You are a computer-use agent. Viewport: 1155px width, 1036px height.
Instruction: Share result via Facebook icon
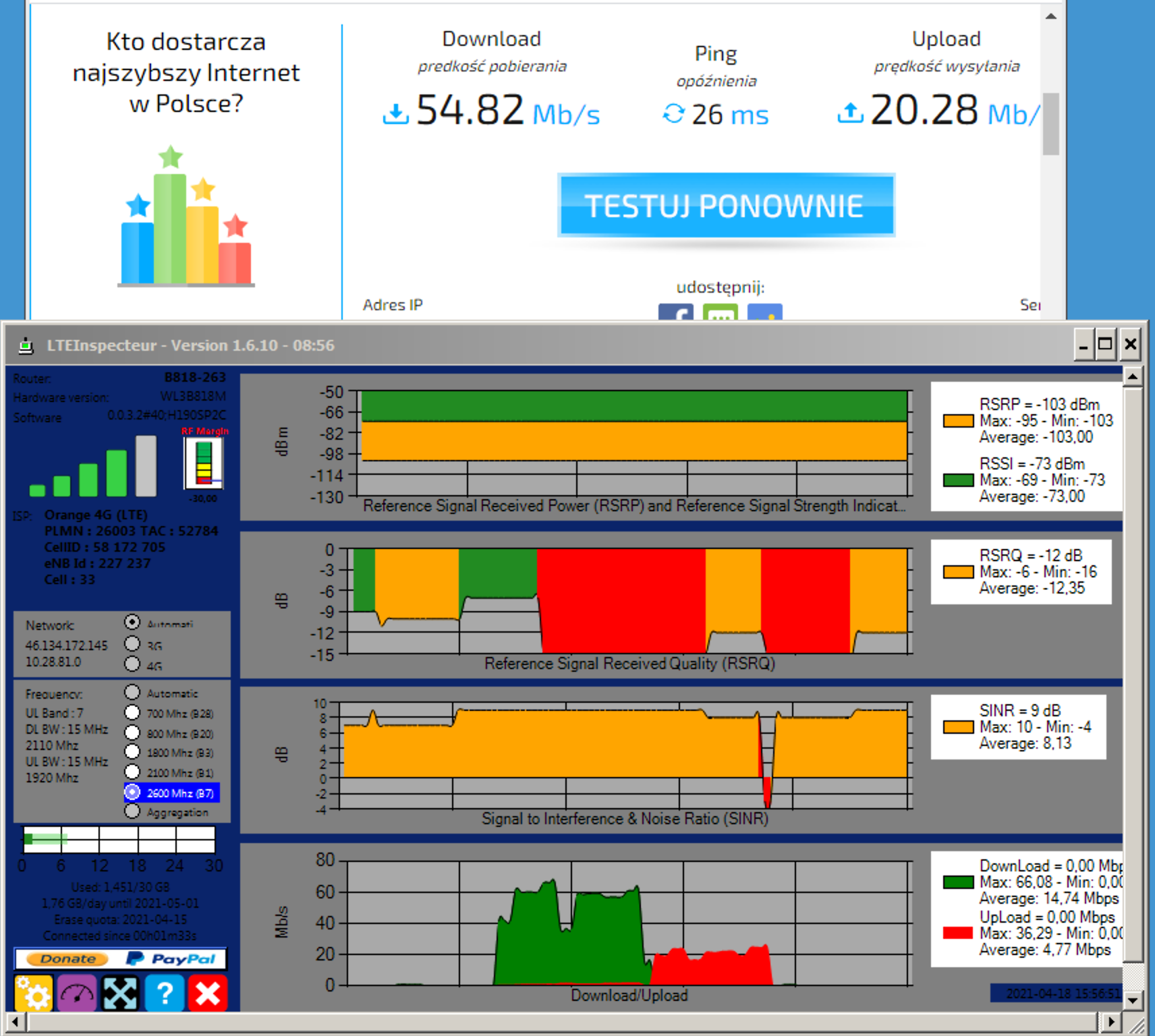coord(675,312)
